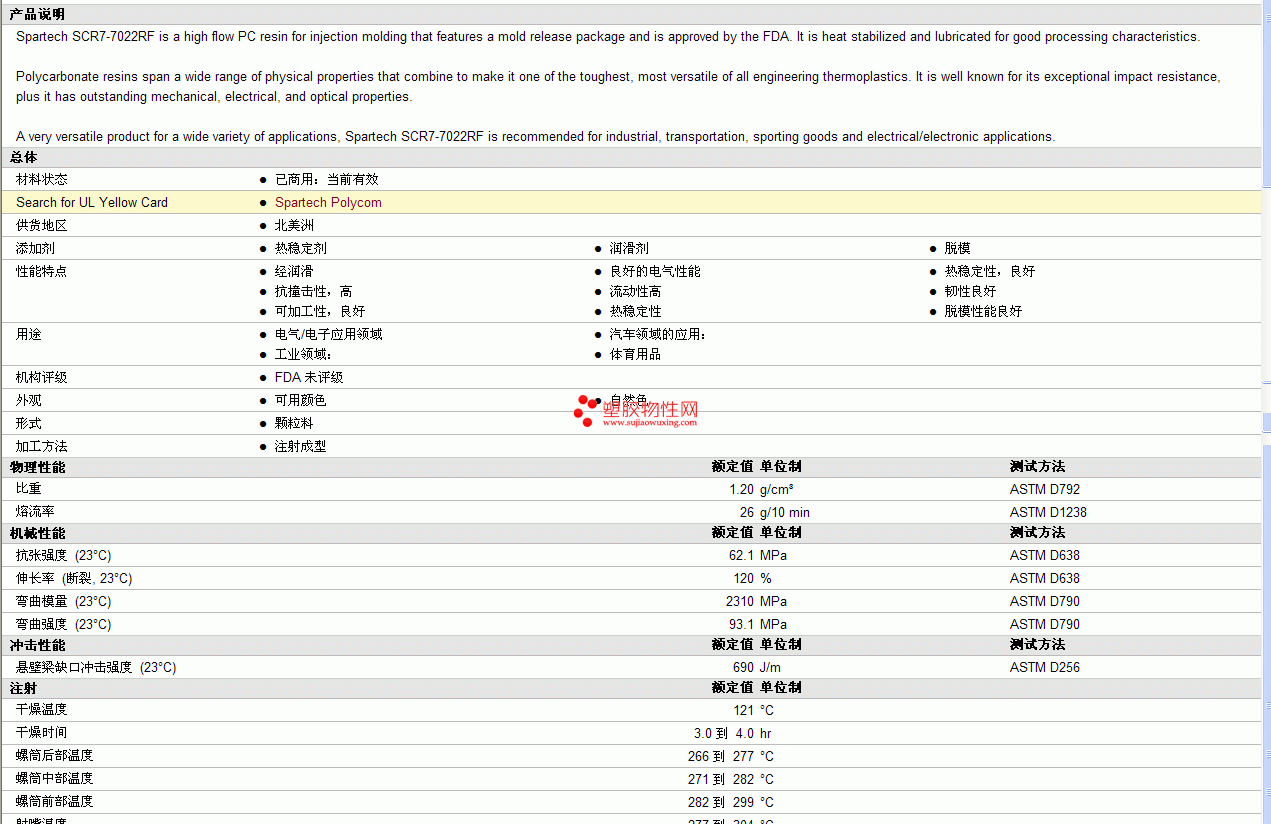Viewport: 1271px width, 824px height.
Task: Select the 690 impact strength value
Action: point(743,667)
